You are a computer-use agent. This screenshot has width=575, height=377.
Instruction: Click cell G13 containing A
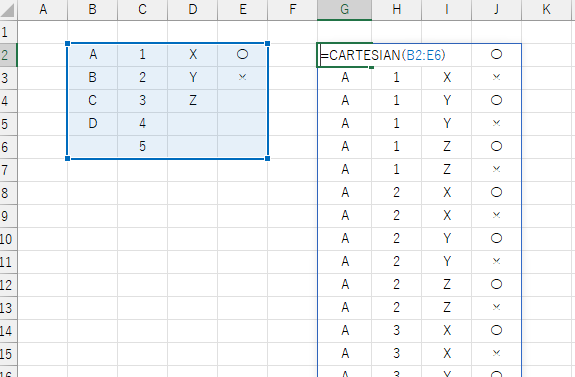[x=345, y=308]
